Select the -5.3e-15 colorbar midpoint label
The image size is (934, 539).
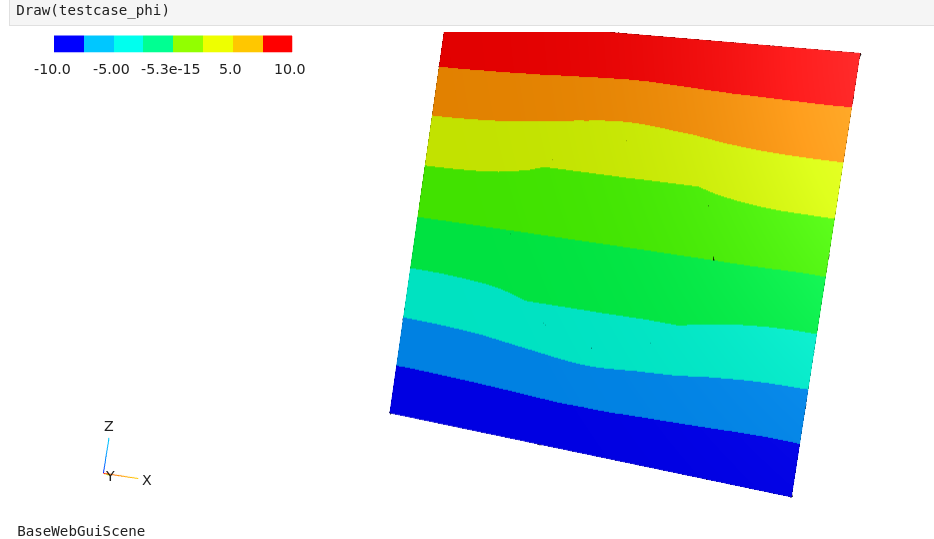[x=170, y=70]
